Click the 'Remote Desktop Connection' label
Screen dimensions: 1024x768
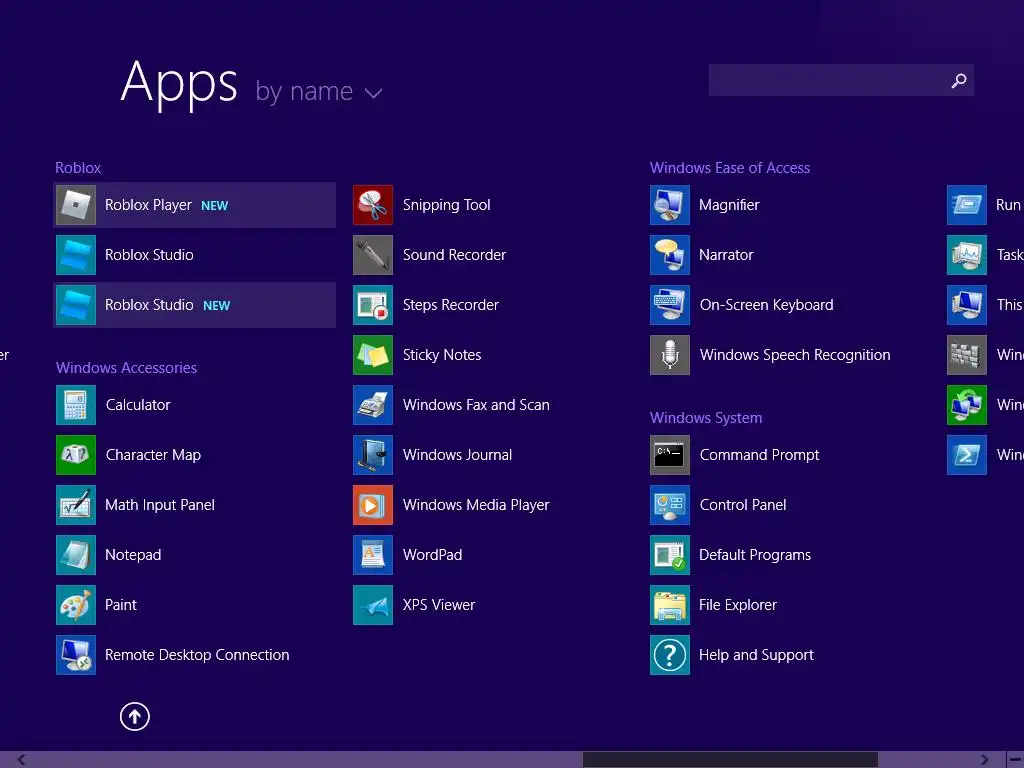click(197, 655)
